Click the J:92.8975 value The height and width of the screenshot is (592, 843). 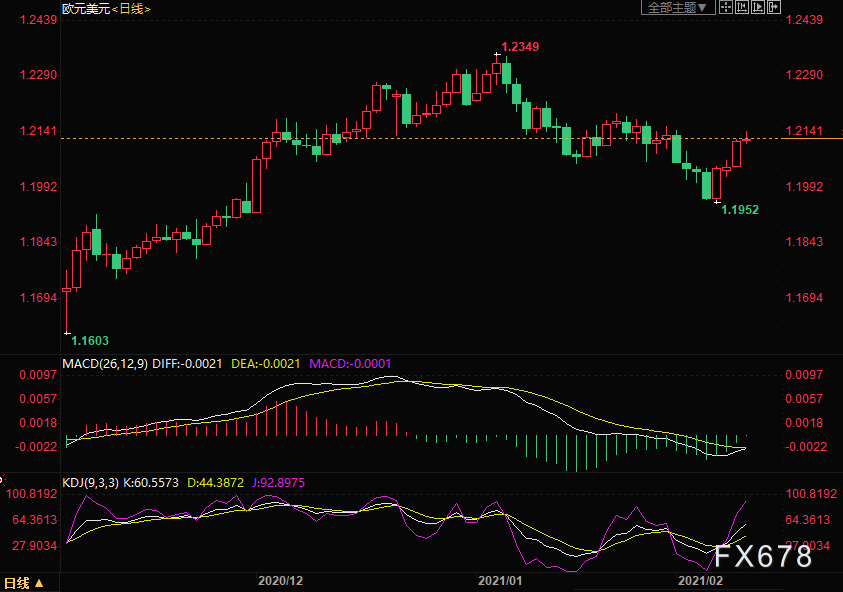click(x=278, y=483)
